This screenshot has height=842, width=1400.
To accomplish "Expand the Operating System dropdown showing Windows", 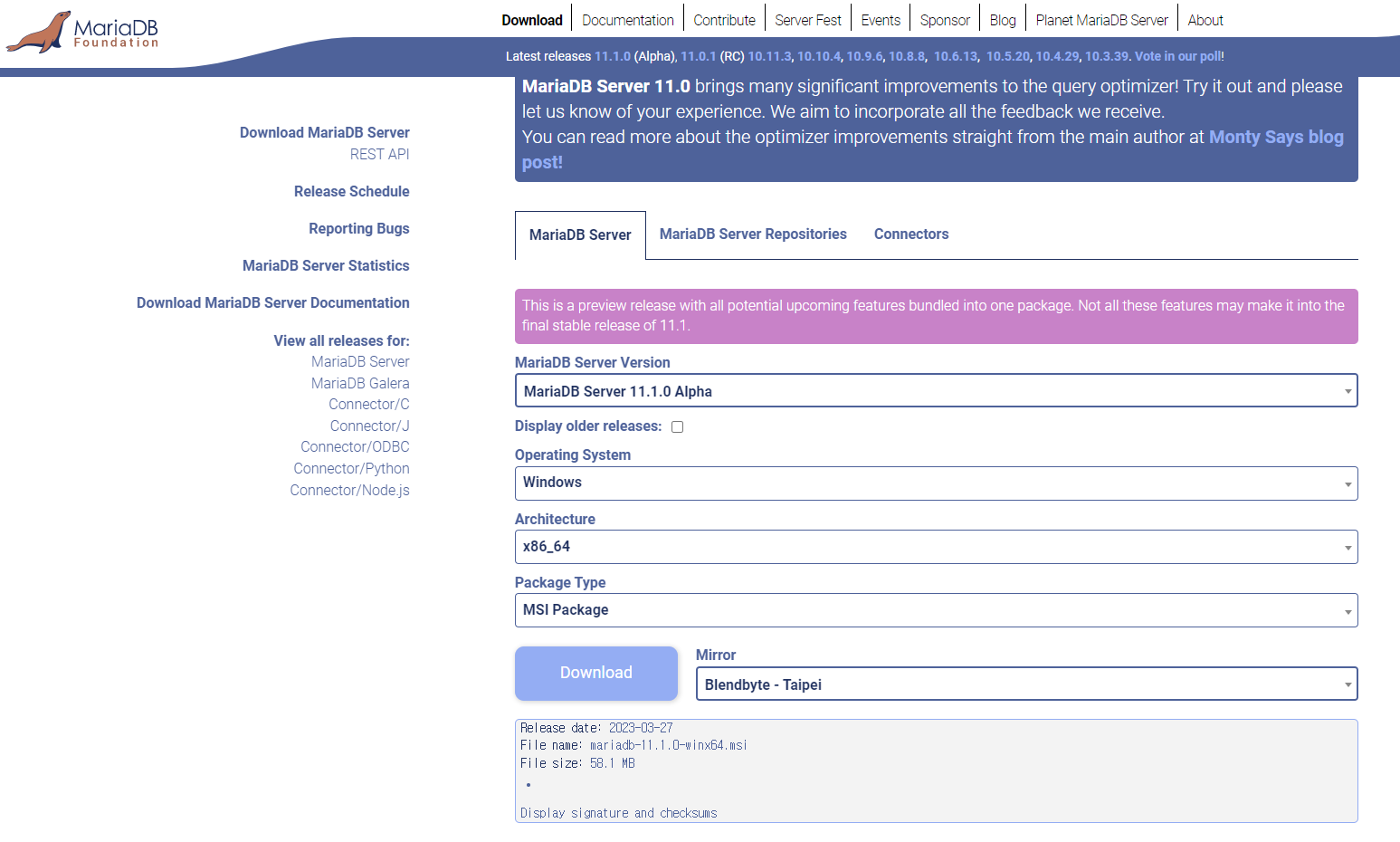I will pyautogui.click(x=936, y=483).
